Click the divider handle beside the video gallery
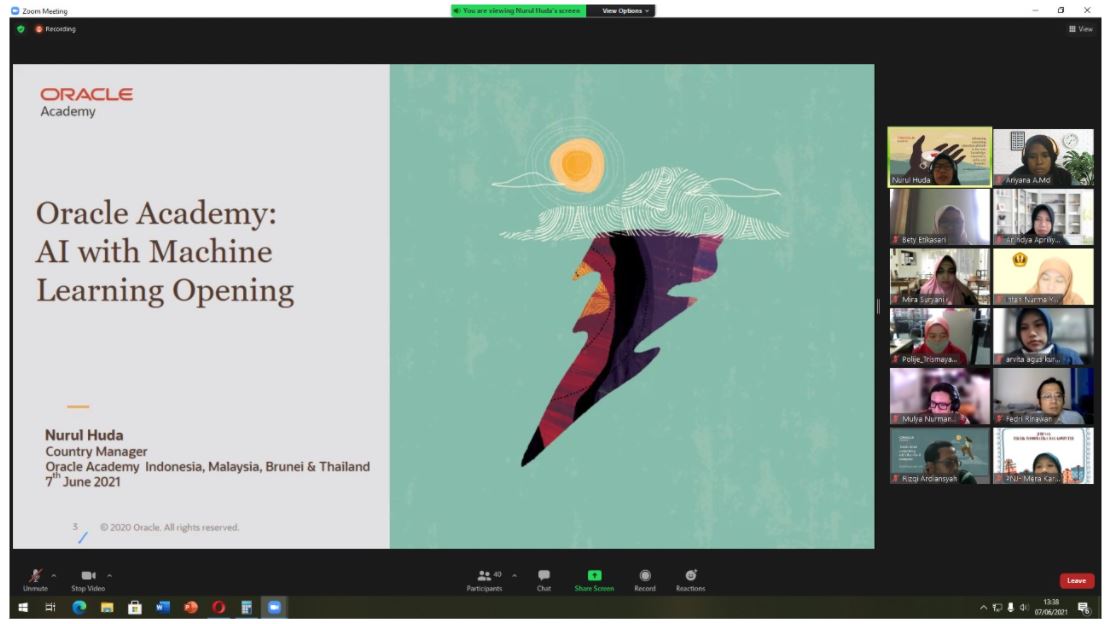 click(x=879, y=307)
